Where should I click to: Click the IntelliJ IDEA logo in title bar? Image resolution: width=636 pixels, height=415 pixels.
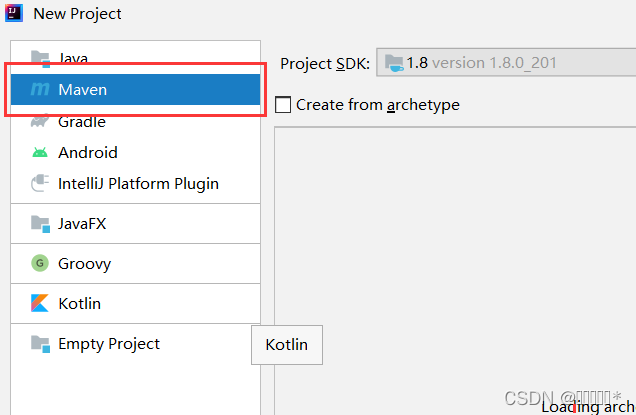coord(14,13)
